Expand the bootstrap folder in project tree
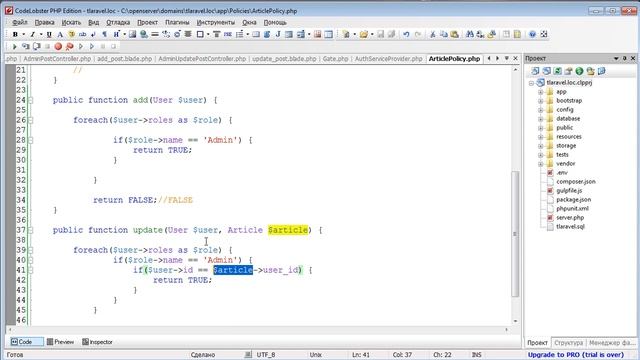 pos(540,101)
